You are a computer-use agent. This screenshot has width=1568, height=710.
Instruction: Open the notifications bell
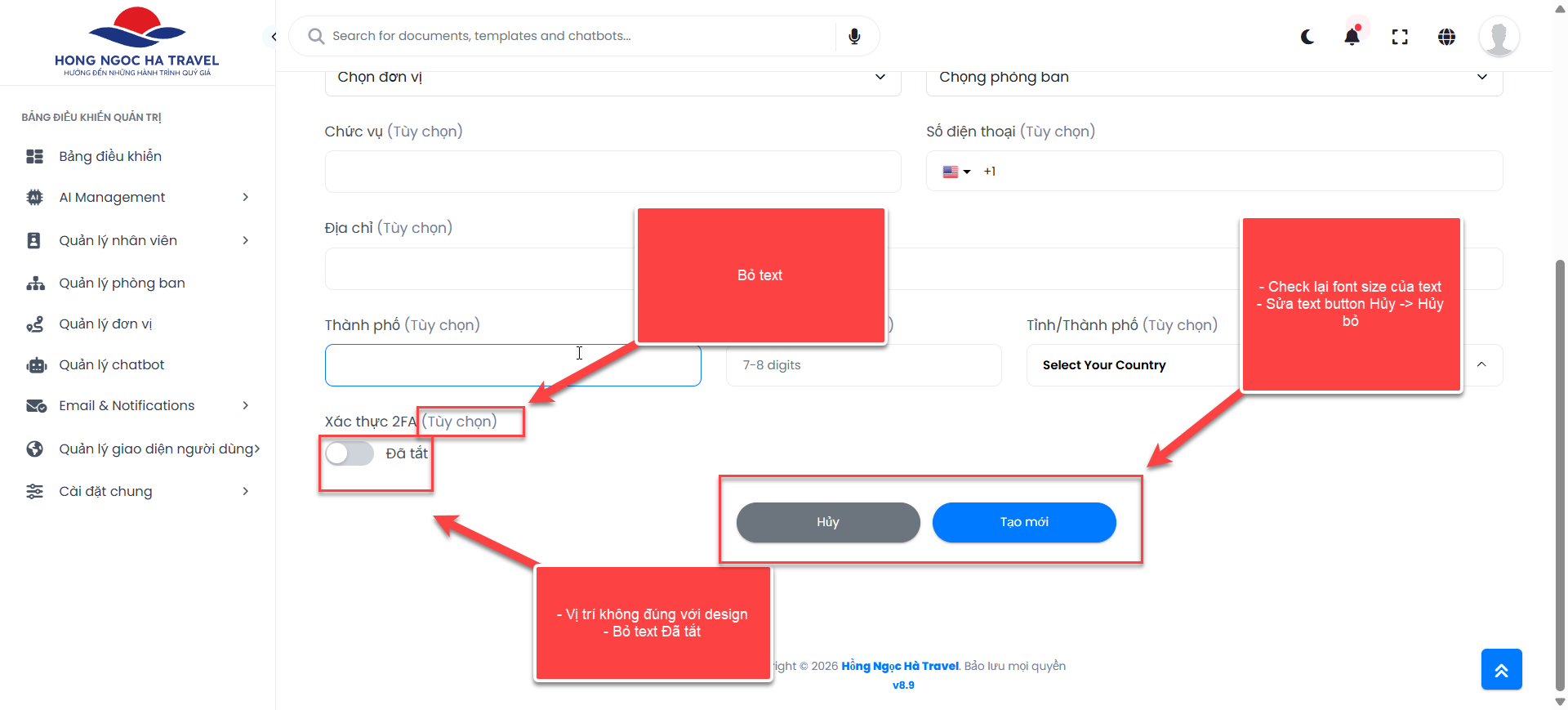tap(1352, 37)
